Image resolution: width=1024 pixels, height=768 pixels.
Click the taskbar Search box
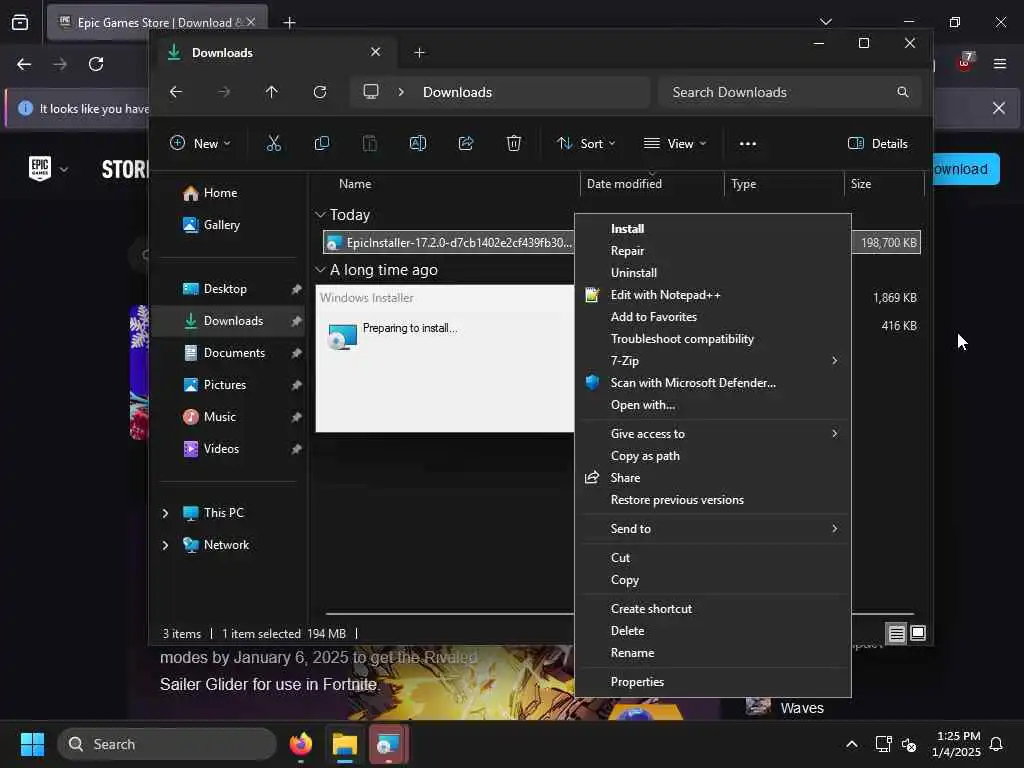click(x=167, y=744)
